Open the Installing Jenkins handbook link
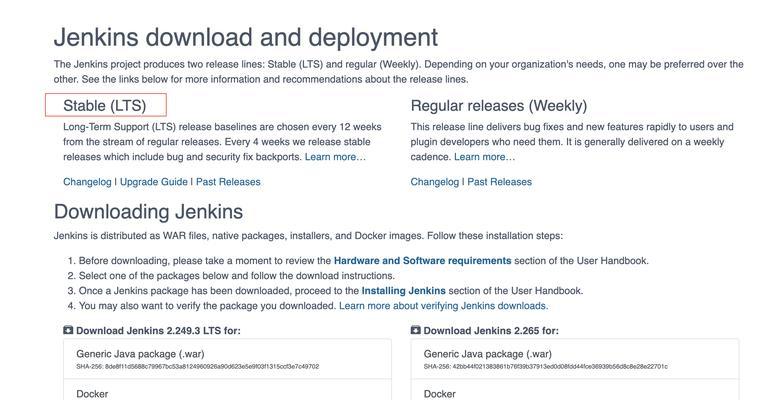 pyautogui.click(x=403, y=290)
